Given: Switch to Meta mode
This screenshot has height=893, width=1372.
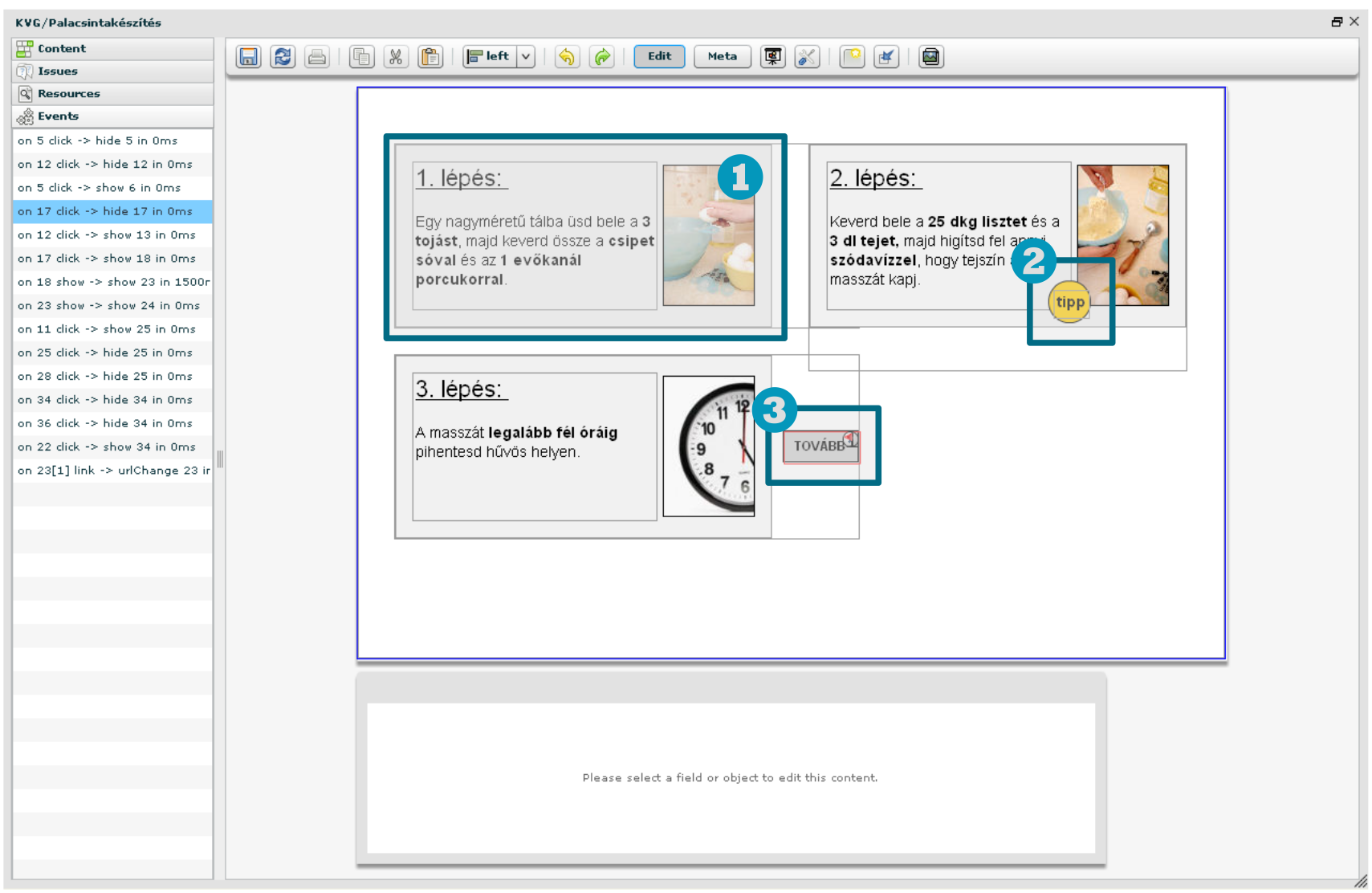Looking at the screenshot, I should tap(722, 56).
